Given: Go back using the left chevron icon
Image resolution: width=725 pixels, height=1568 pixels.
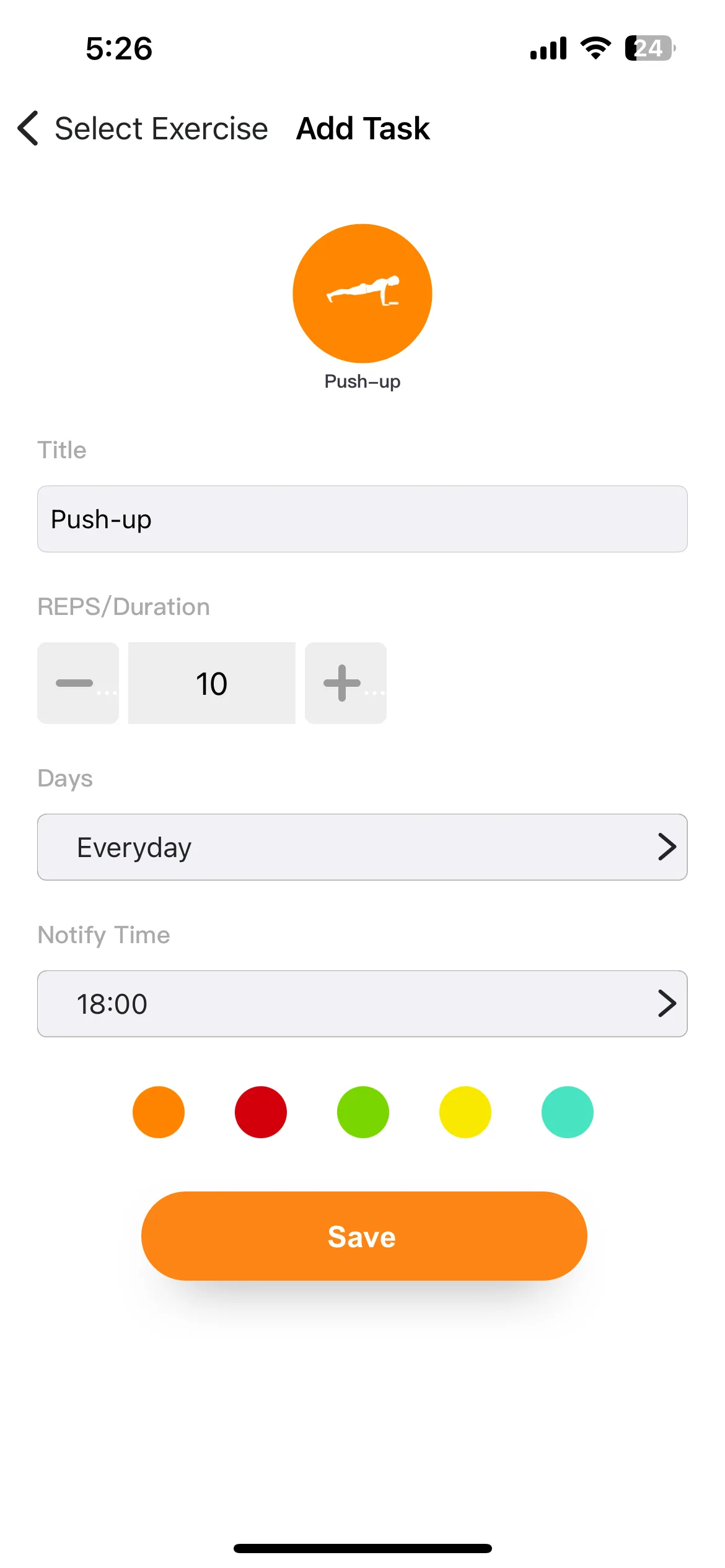Looking at the screenshot, I should (x=28, y=128).
